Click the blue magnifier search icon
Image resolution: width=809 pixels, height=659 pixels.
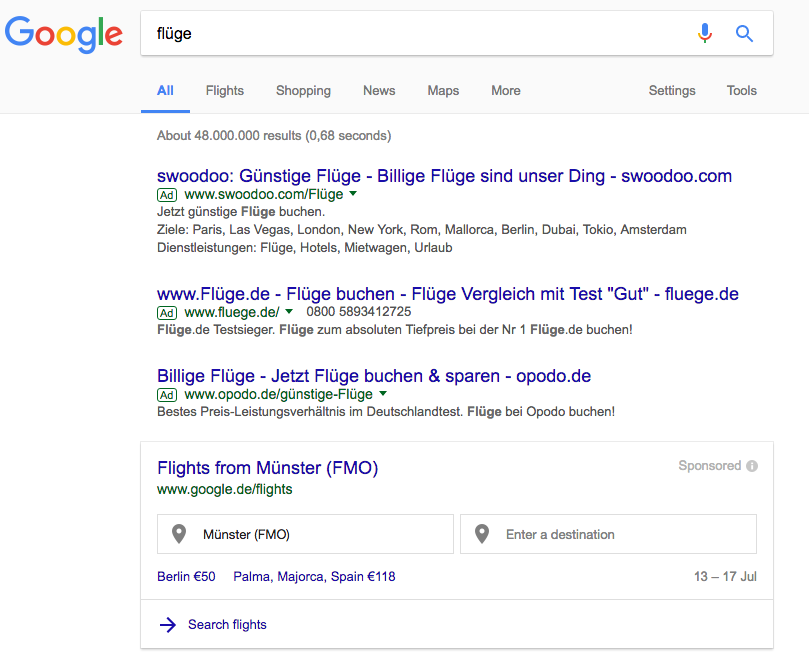point(744,34)
